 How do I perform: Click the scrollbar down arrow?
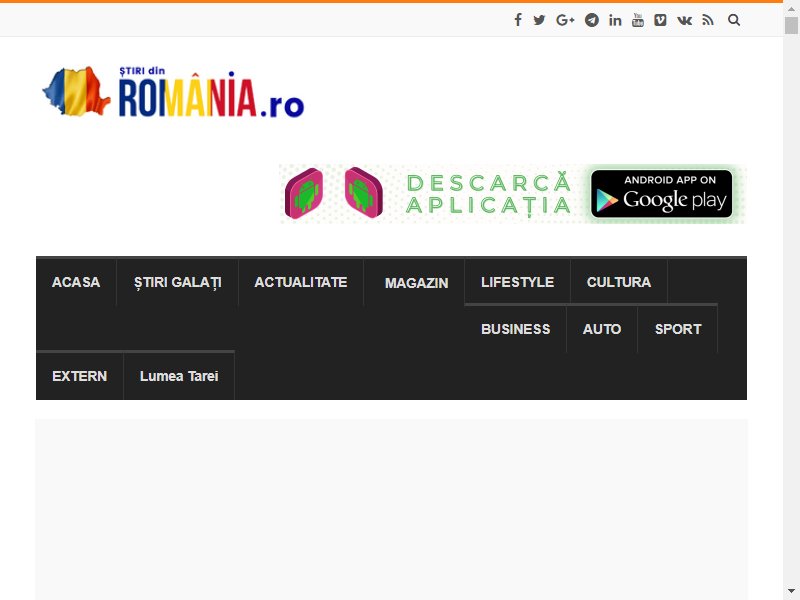[x=791, y=592]
